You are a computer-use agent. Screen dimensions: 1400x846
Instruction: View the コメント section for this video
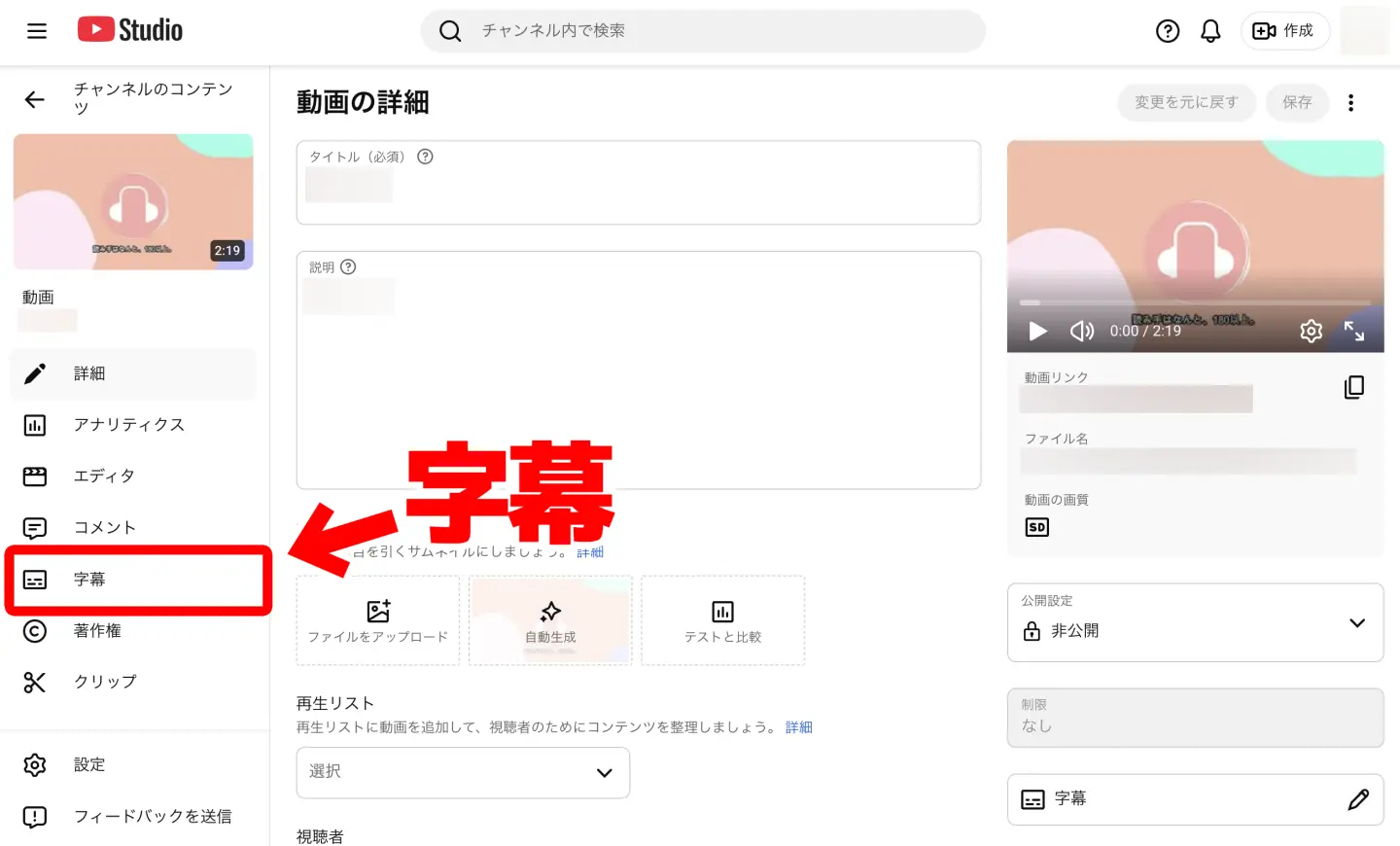pos(104,527)
